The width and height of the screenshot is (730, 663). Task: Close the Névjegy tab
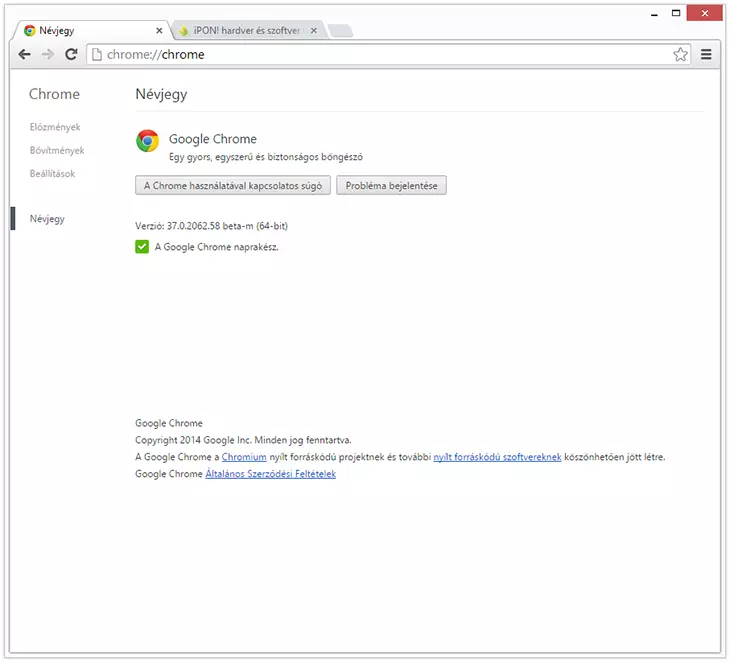(x=159, y=30)
